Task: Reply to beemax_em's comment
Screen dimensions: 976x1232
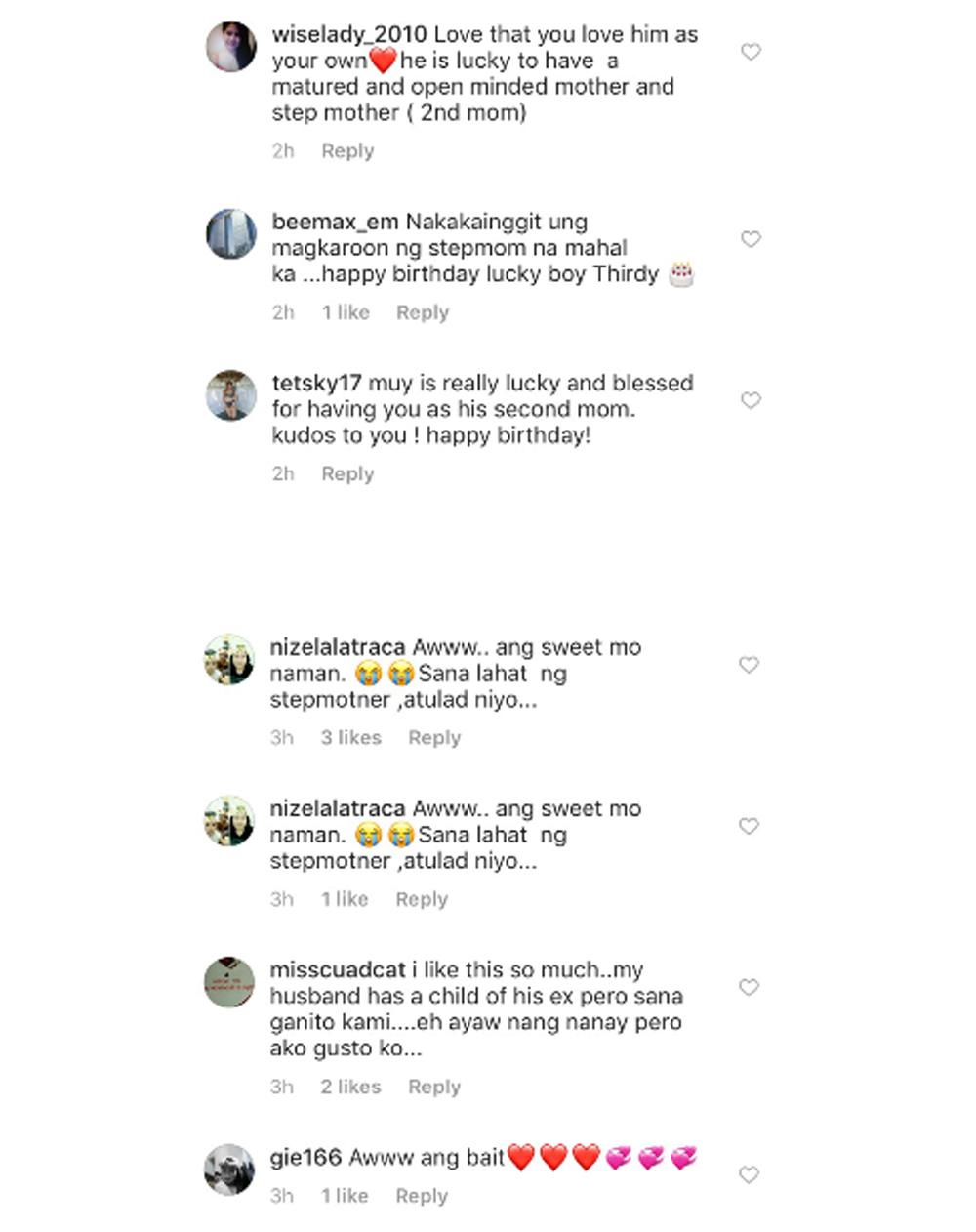Action: [422, 312]
